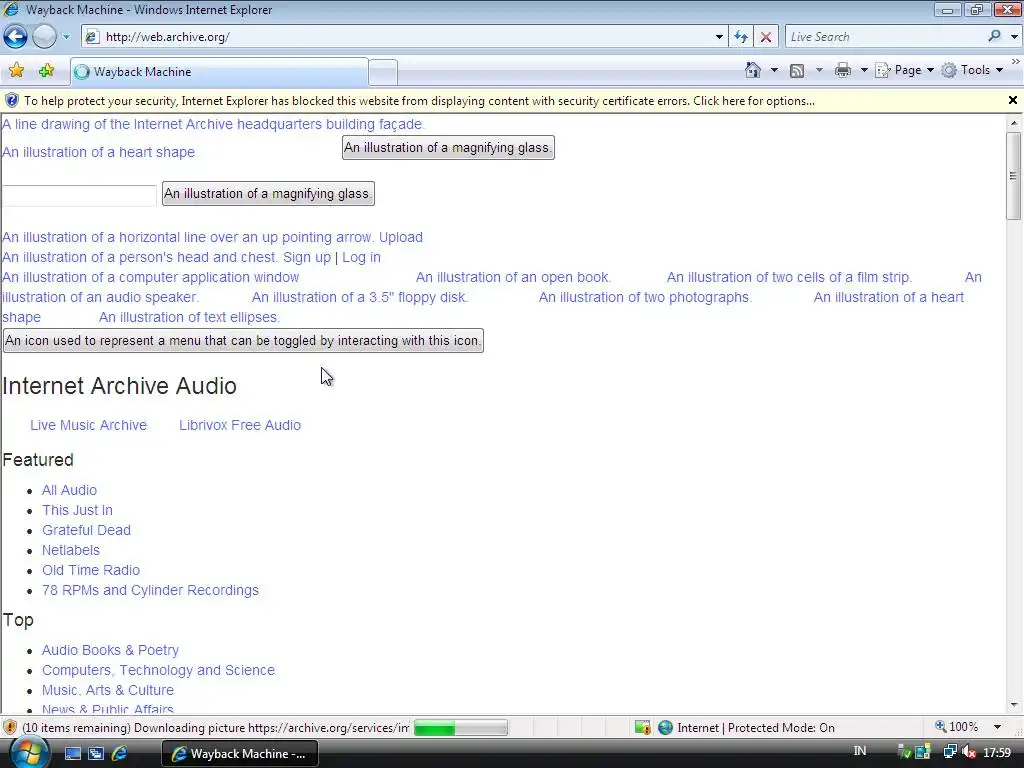Click the two photographs illustration link

click(645, 297)
